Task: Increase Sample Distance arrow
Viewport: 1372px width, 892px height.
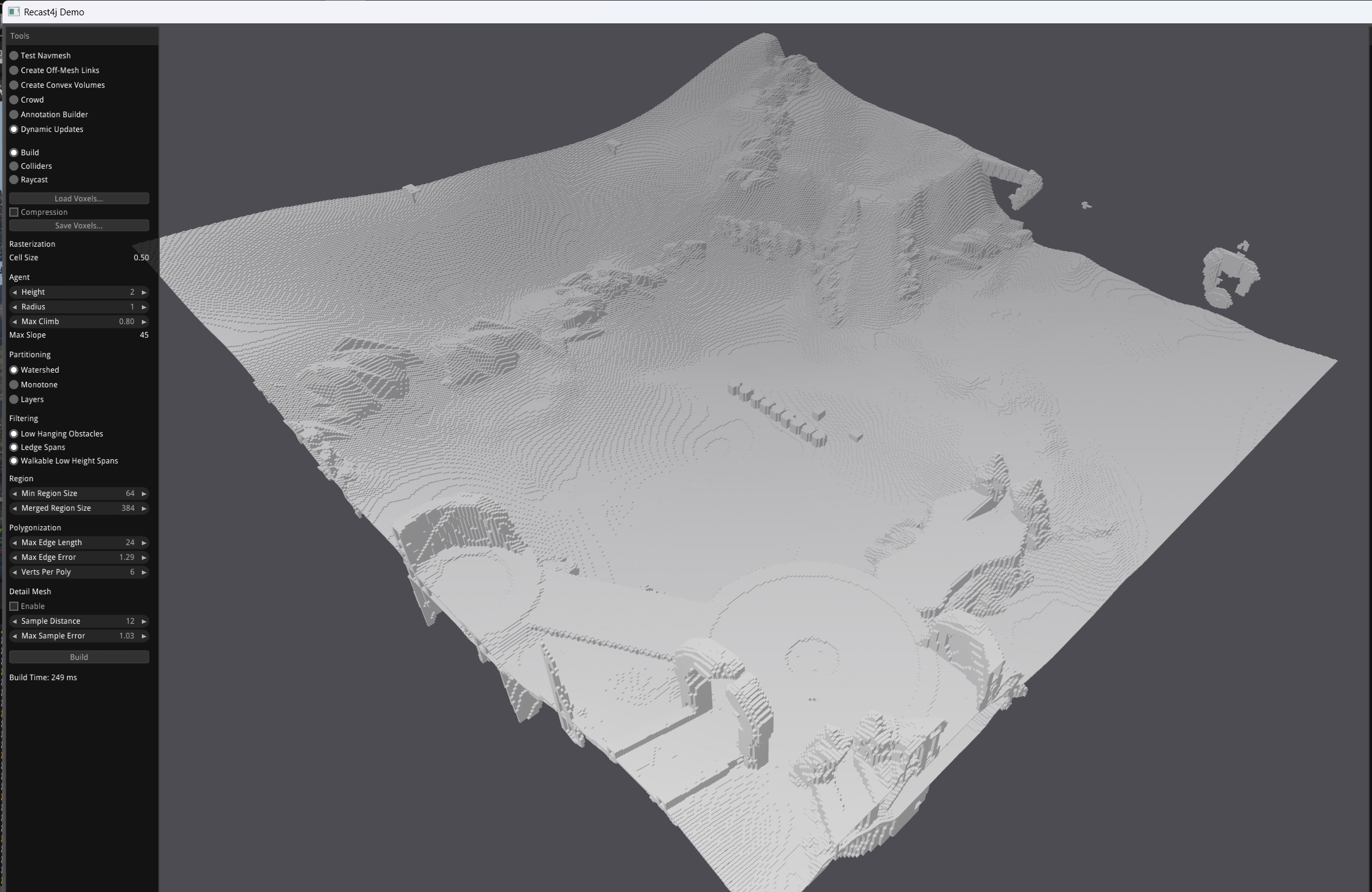Action: coord(144,621)
